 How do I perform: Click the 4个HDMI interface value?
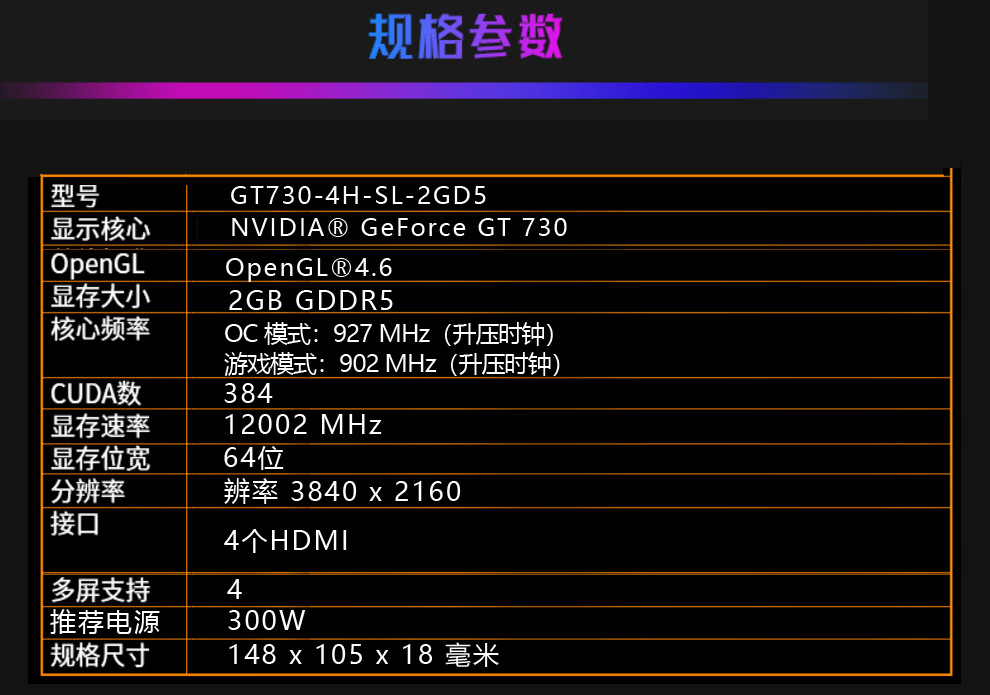point(286,542)
